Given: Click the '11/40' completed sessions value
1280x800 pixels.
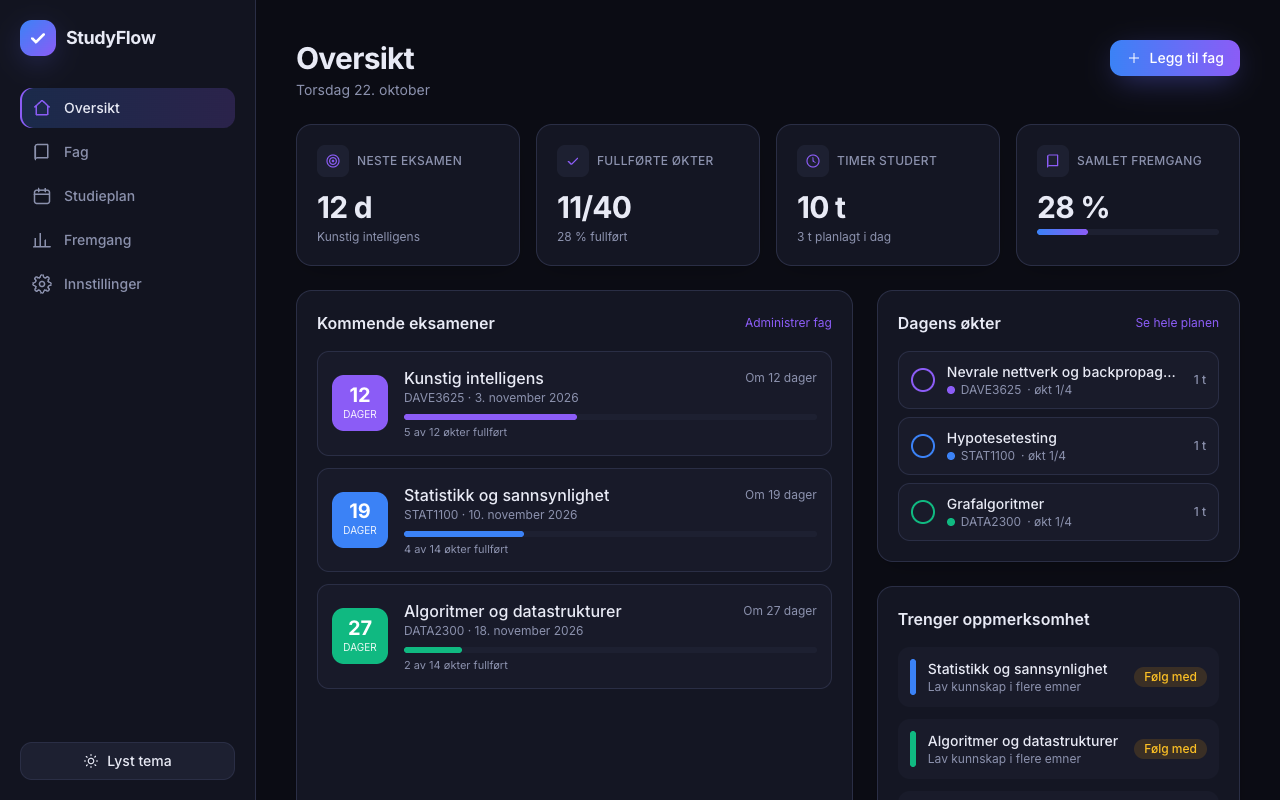Looking at the screenshot, I should click(594, 207).
